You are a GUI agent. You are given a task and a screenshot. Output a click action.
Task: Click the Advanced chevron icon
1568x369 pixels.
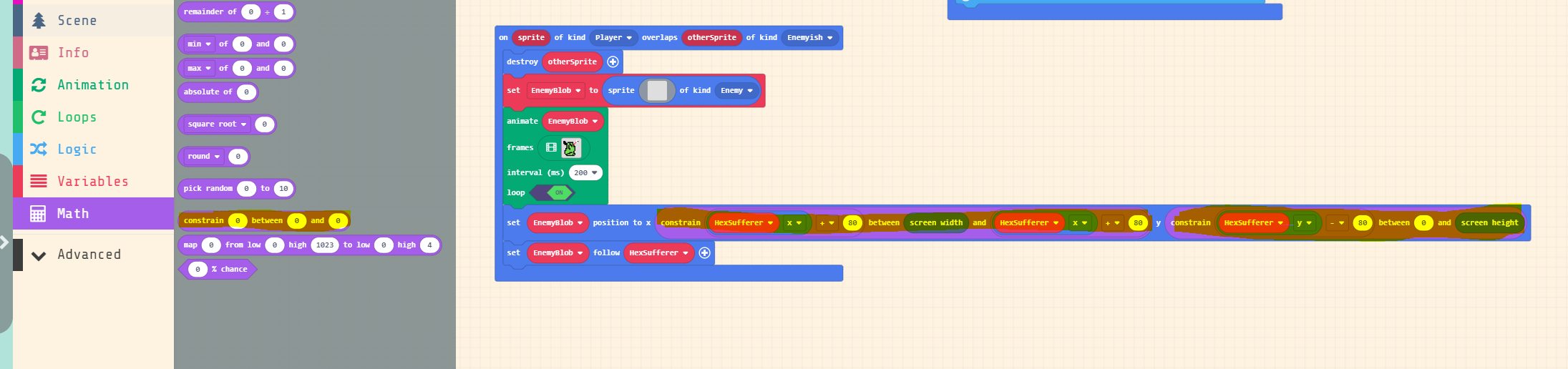pos(39,255)
